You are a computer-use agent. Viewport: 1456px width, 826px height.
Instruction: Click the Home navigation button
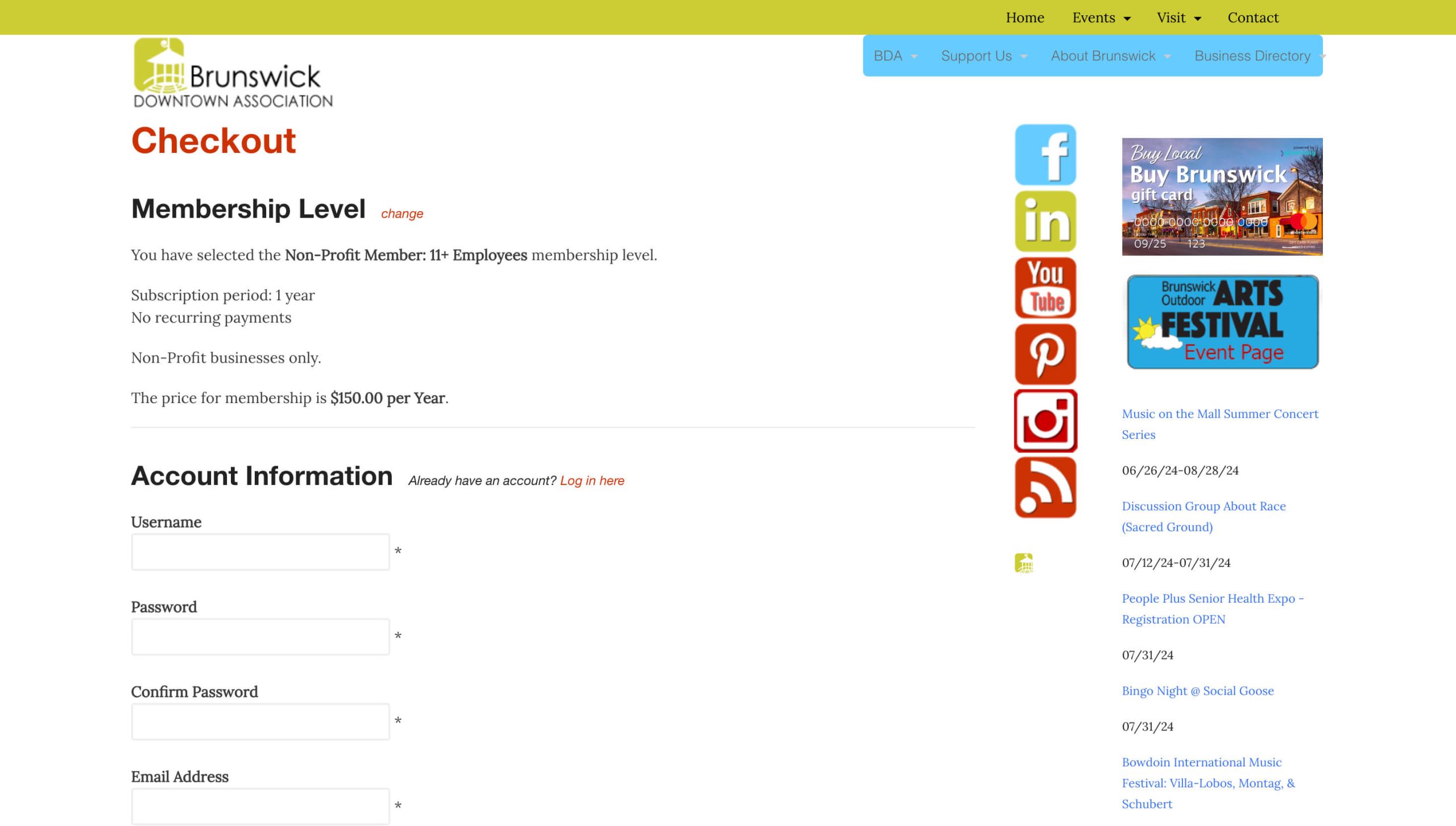[1025, 17]
